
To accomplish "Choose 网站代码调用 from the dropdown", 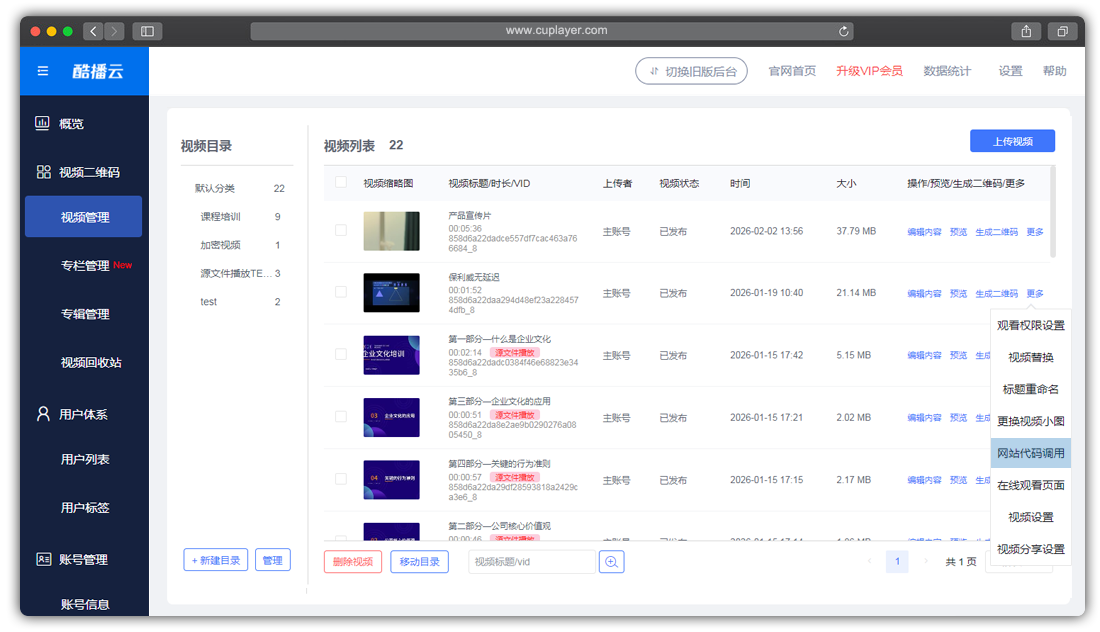I will click(1031, 453).
